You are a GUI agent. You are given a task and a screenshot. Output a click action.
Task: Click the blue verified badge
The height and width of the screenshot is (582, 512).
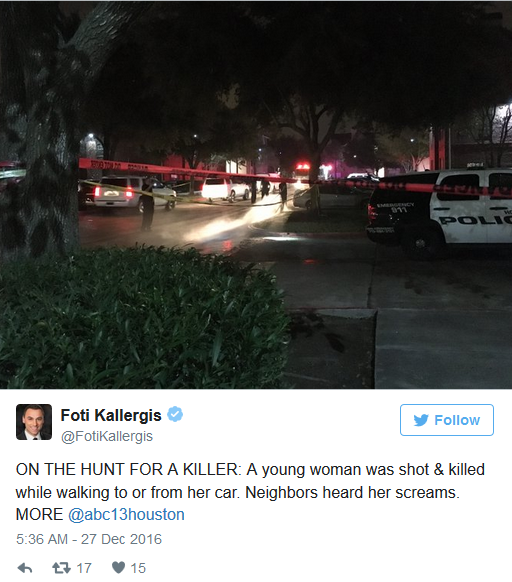[175, 414]
